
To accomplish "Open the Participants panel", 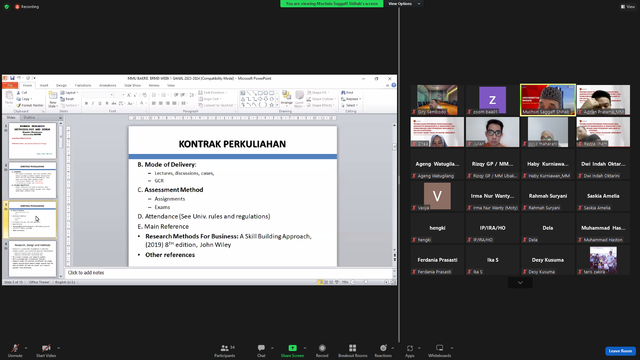I will click(225, 350).
